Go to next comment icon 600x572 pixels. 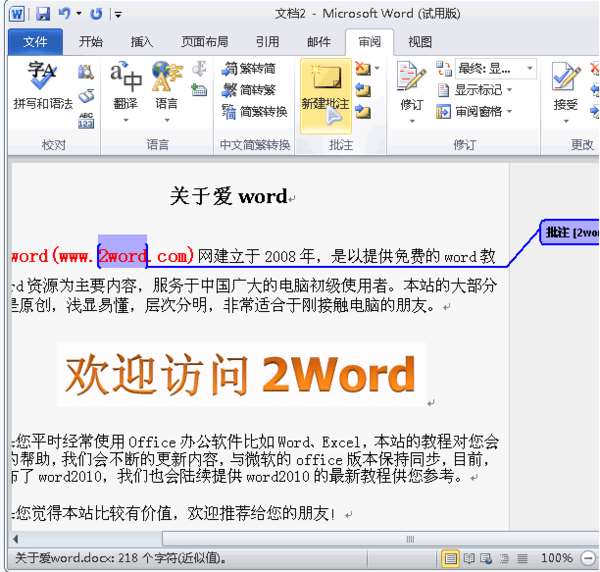click(363, 112)
